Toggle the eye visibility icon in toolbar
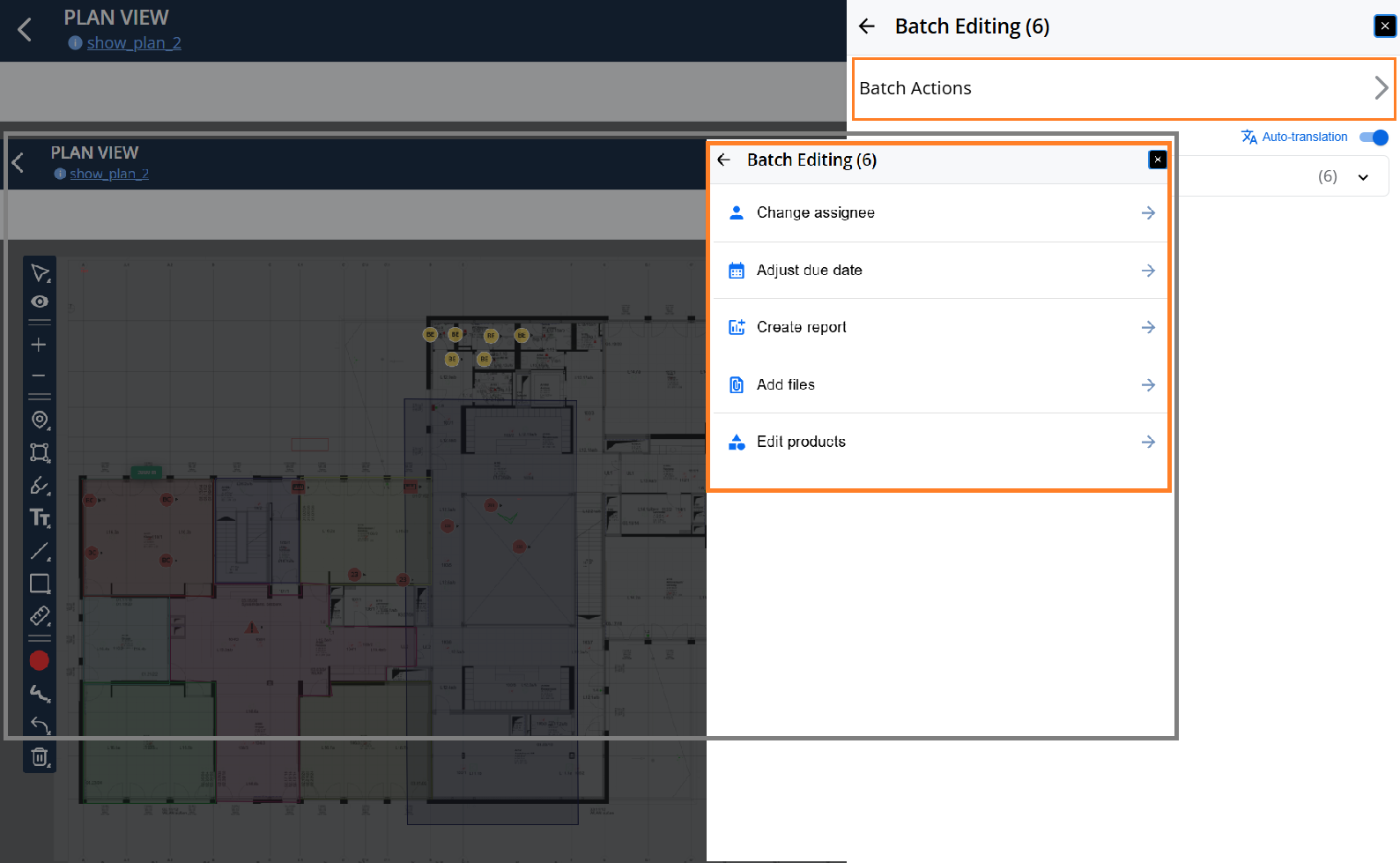Screen dimensions: 1400x863 pyautogui.click(x=40, y=301)
